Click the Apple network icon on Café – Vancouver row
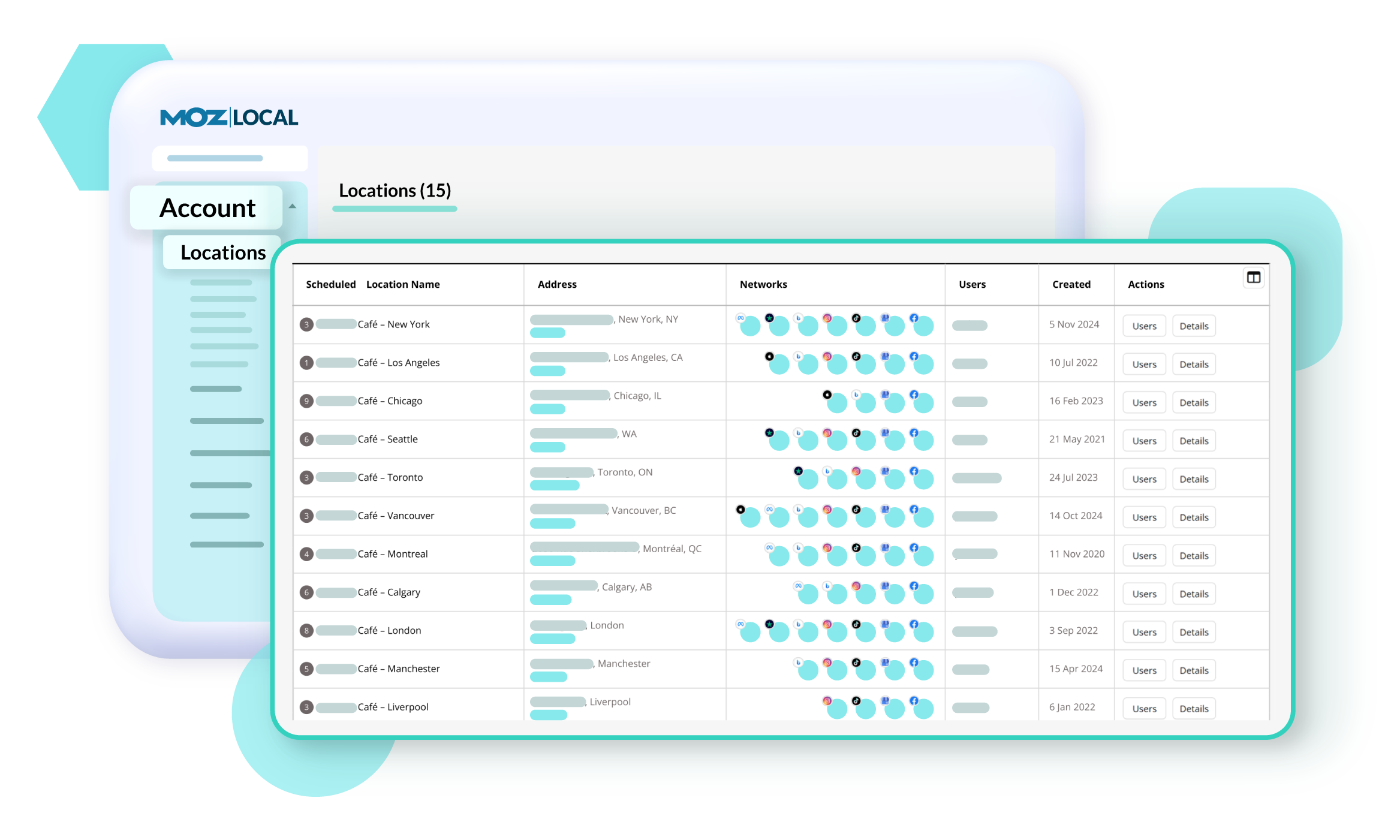This screenshot has width=1400, height=840. point(740,509)
